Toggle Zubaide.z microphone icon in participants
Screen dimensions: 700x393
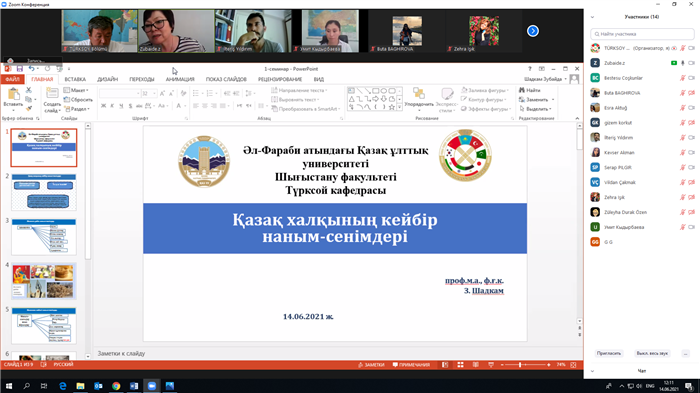tap(683, 63)
